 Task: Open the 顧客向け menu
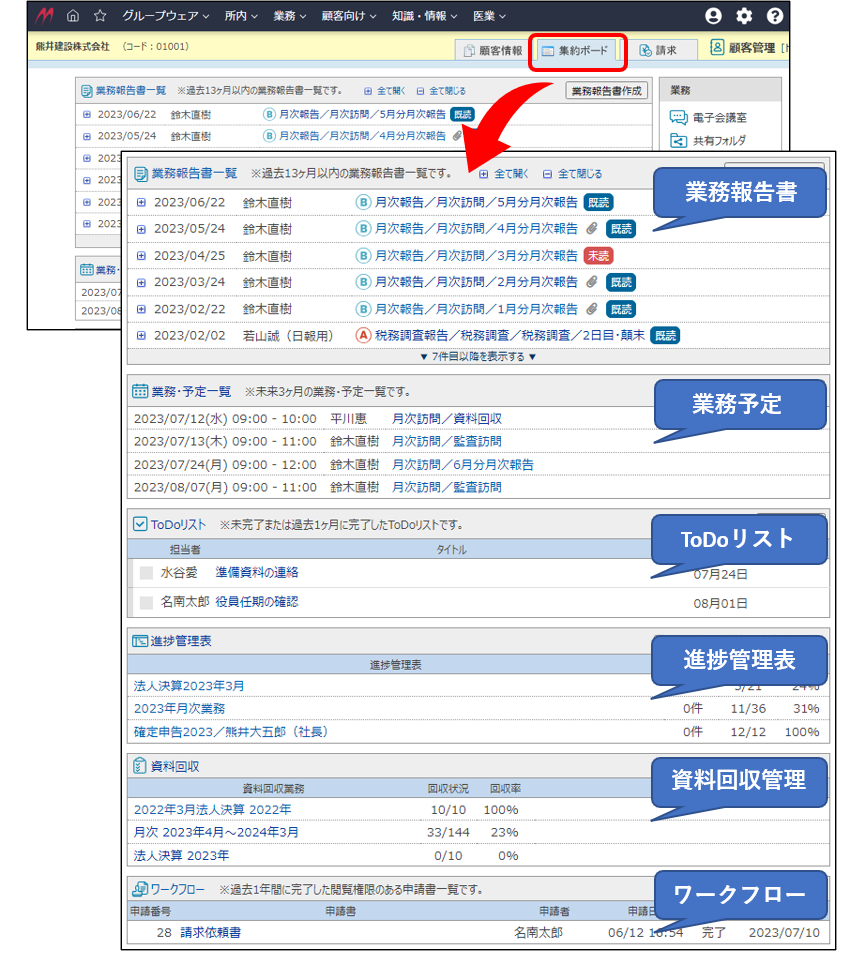(350, 16)
